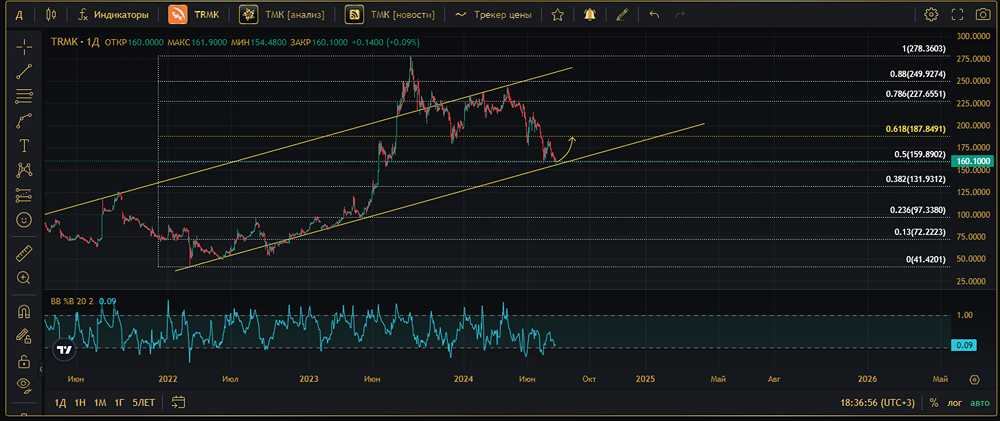Expand the left toolbar collapse arrow
This screenshot has height=421, width=1000.
[41, 369]
